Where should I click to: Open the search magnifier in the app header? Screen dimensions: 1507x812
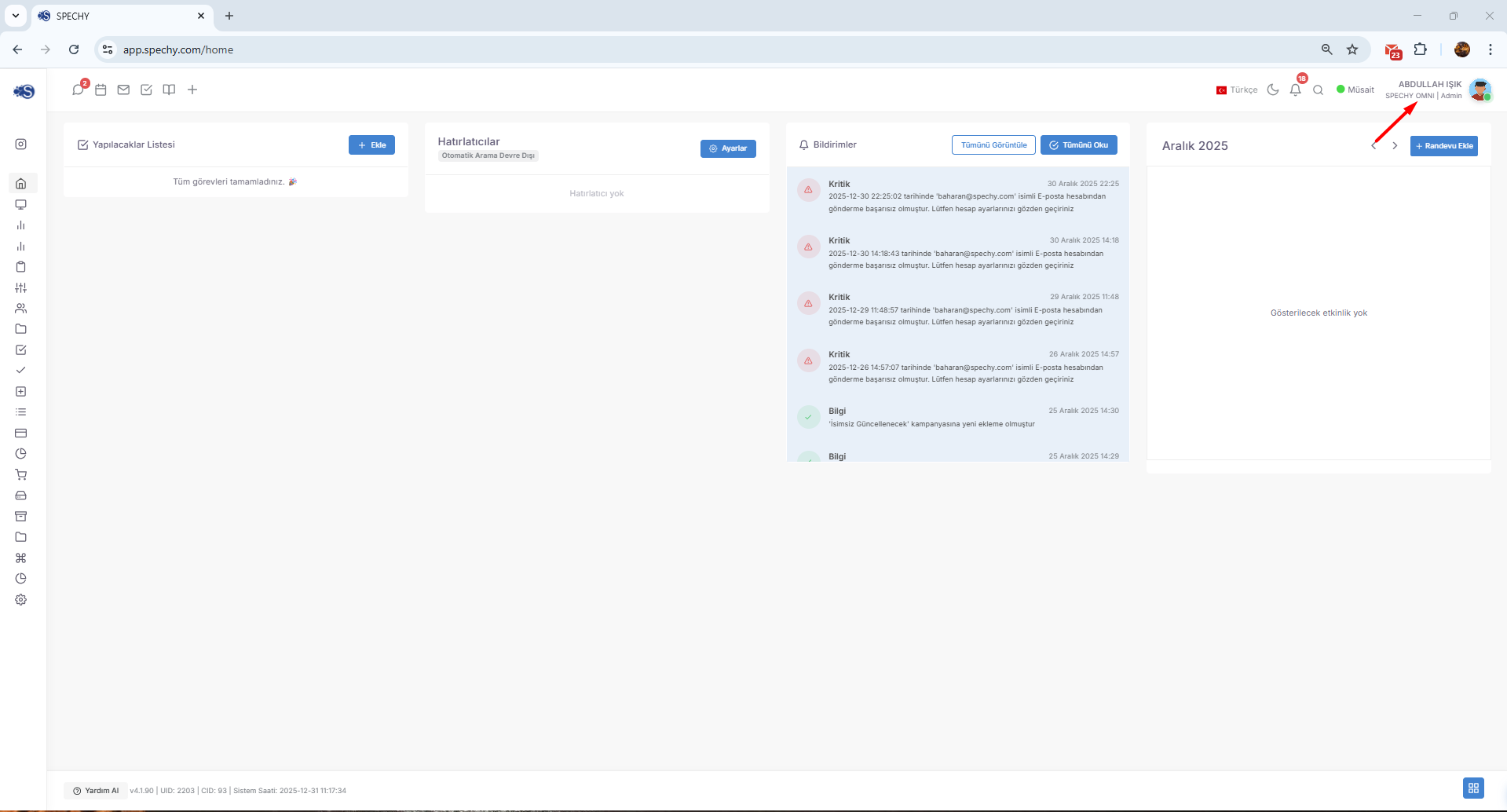pos(1319,90)
